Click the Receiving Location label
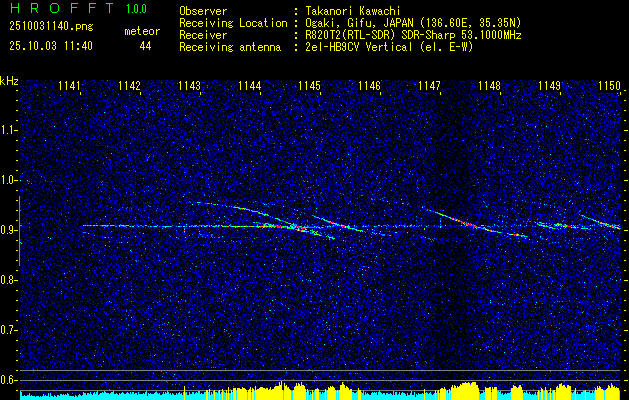Image resolution: width=629 pixels, height=400 pixels. click(233, 23)
